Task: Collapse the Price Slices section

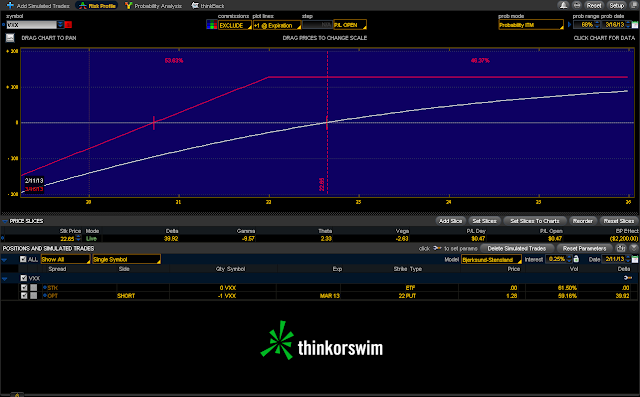Action: (x=5, y=221)
